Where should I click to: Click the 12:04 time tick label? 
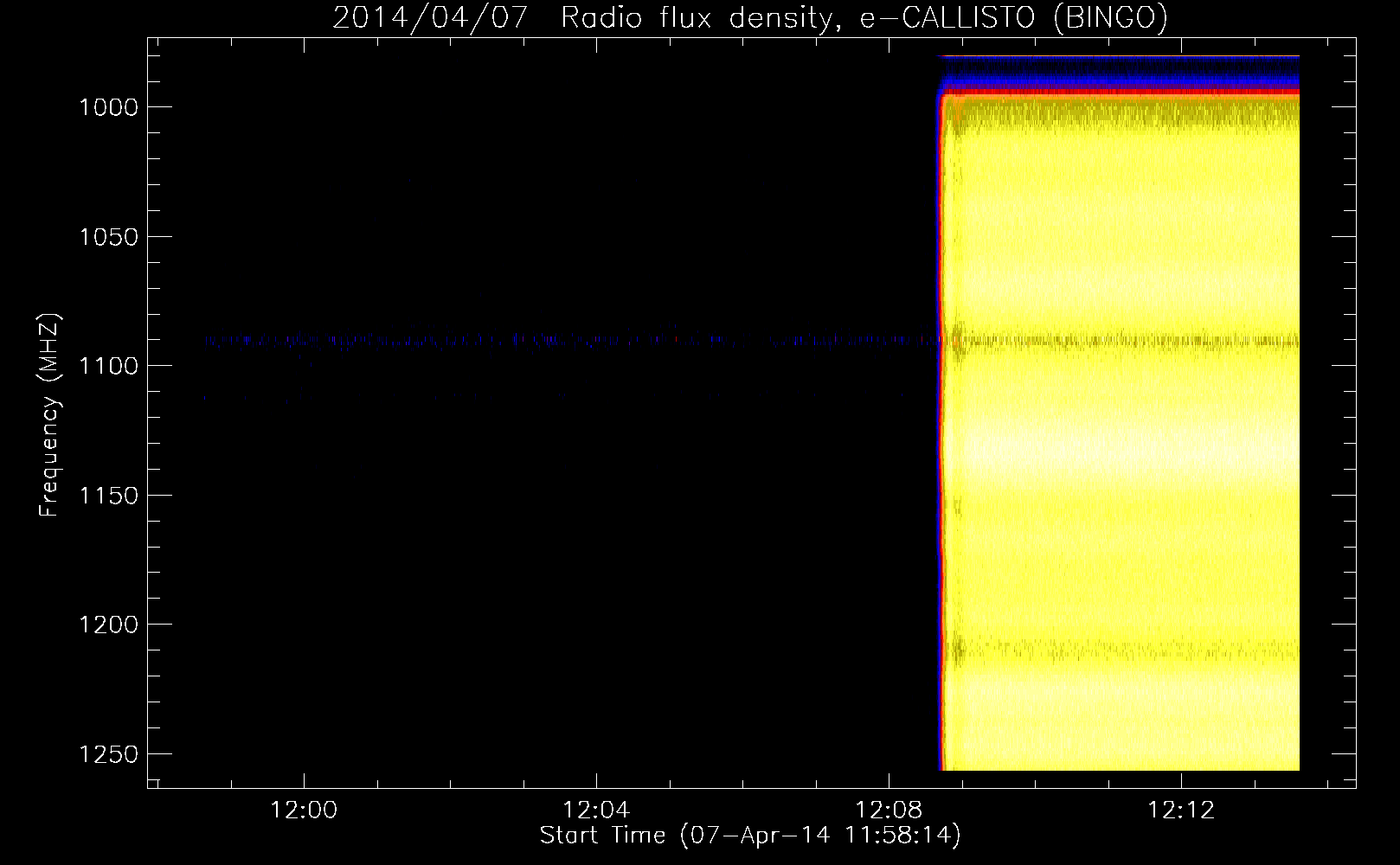[596, 811]
